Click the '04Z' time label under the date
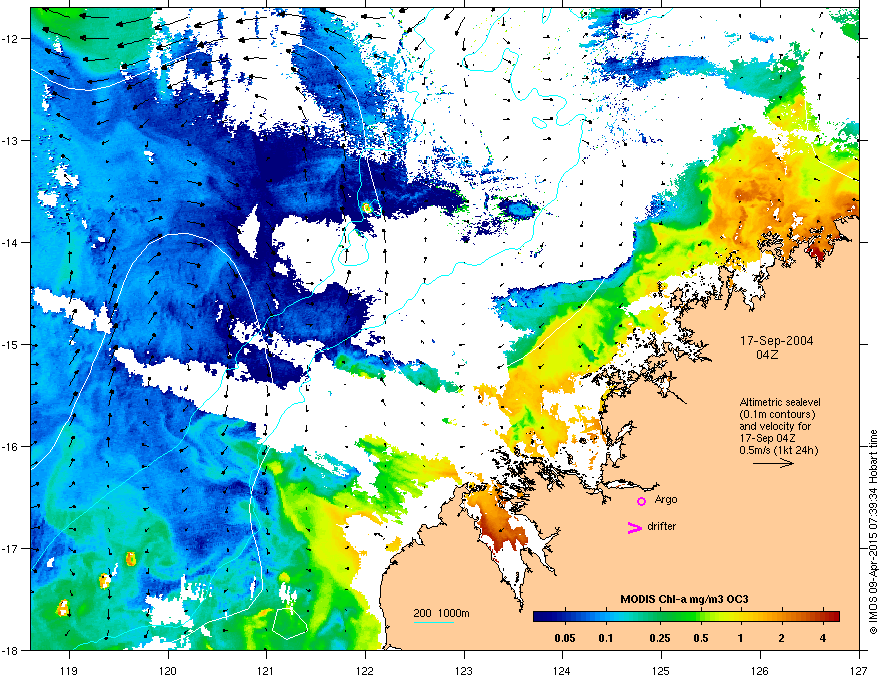Screen dimensions: 880x680 tap(767, 355)
